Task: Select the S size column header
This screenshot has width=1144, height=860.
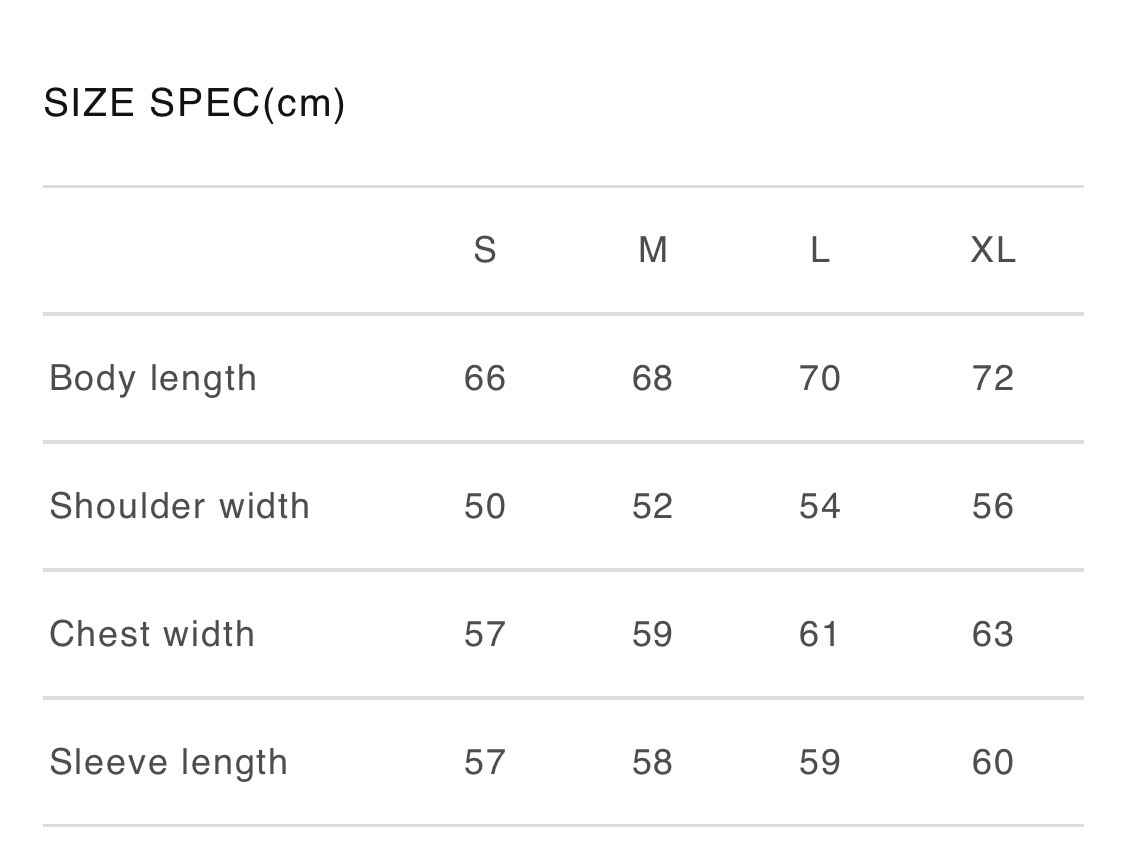Action: (485, 250)
